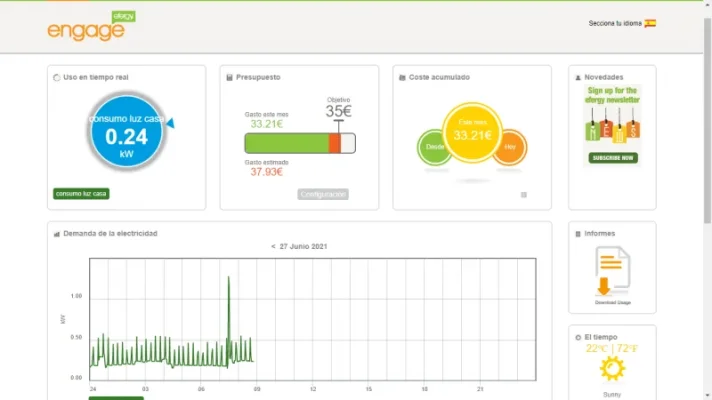Click the Informes panel icon

click(578, 234)
